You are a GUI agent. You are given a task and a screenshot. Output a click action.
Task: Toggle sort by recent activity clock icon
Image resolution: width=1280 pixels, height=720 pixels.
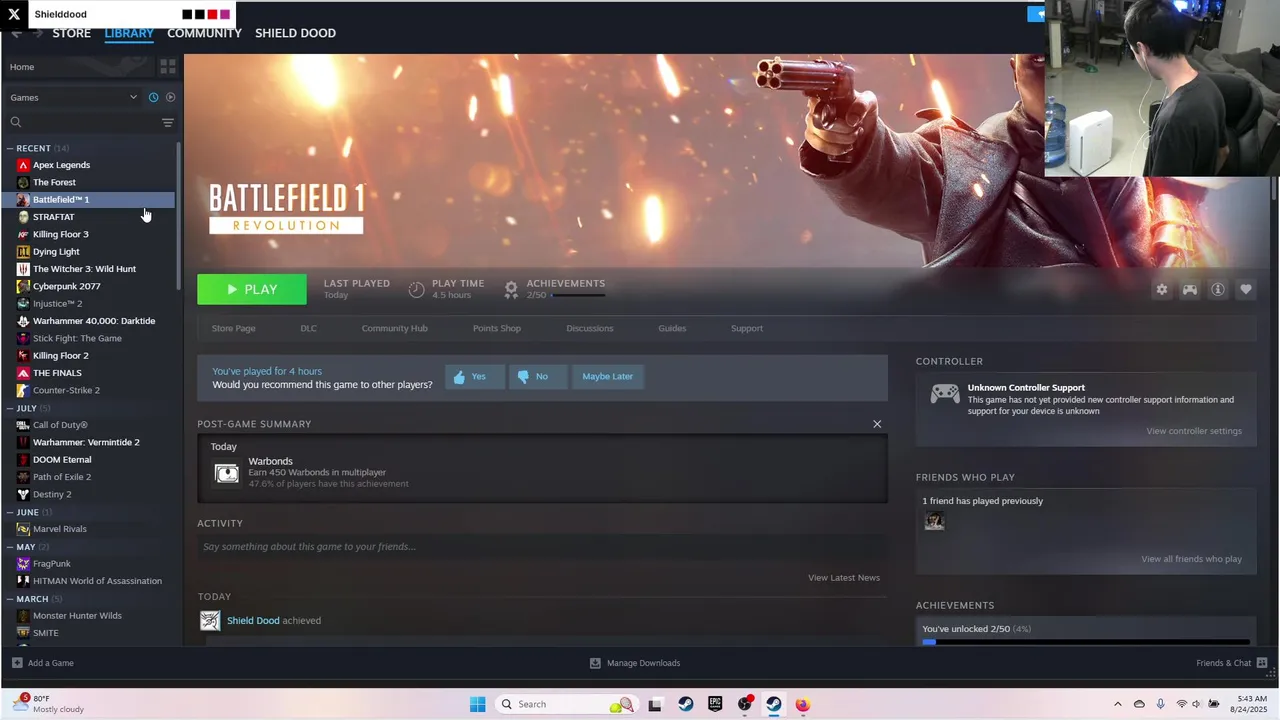[x=153, y=97]
